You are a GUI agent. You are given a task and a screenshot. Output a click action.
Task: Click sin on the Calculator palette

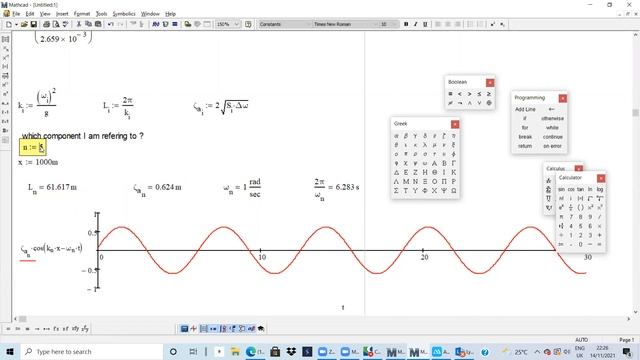[562, 189]
